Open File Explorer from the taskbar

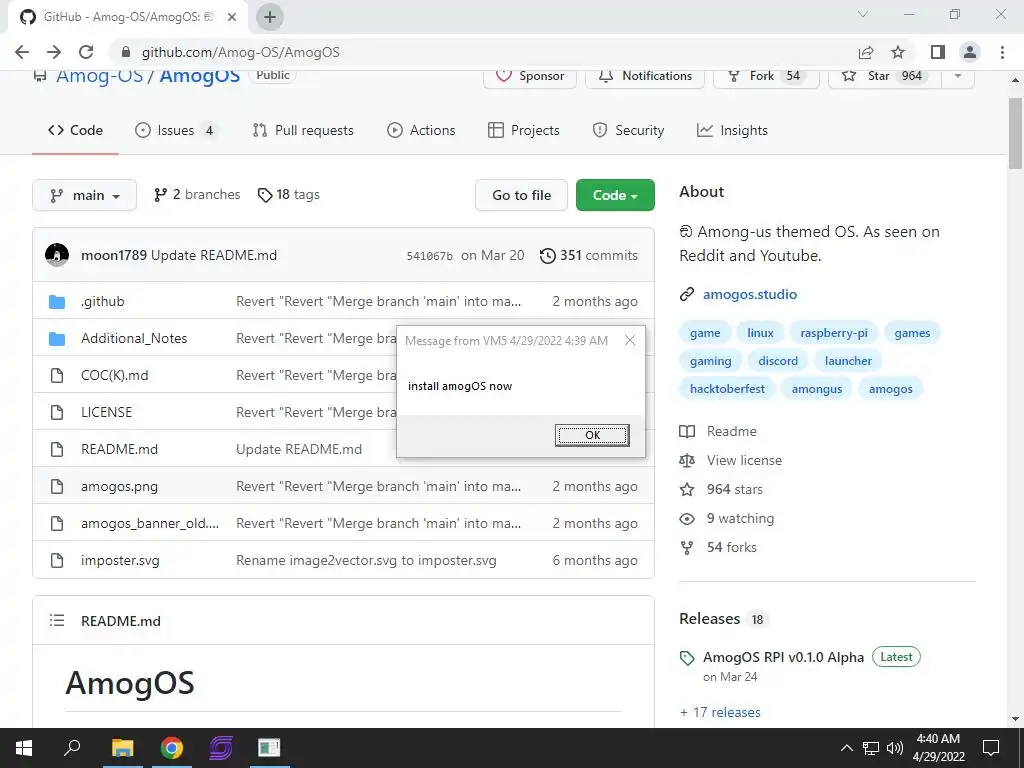pos(122,748)
